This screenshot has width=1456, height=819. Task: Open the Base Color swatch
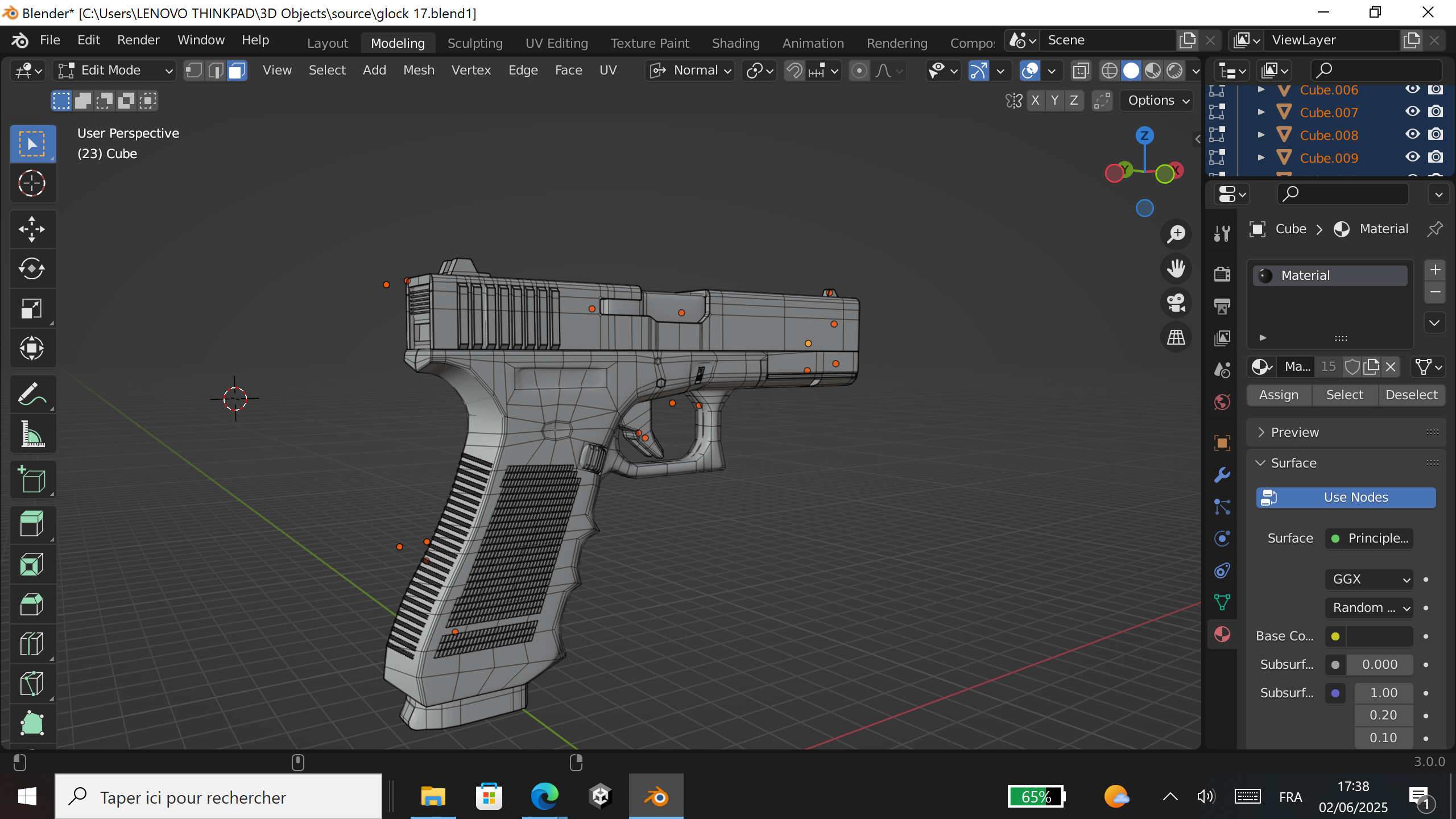[1379, 636]
